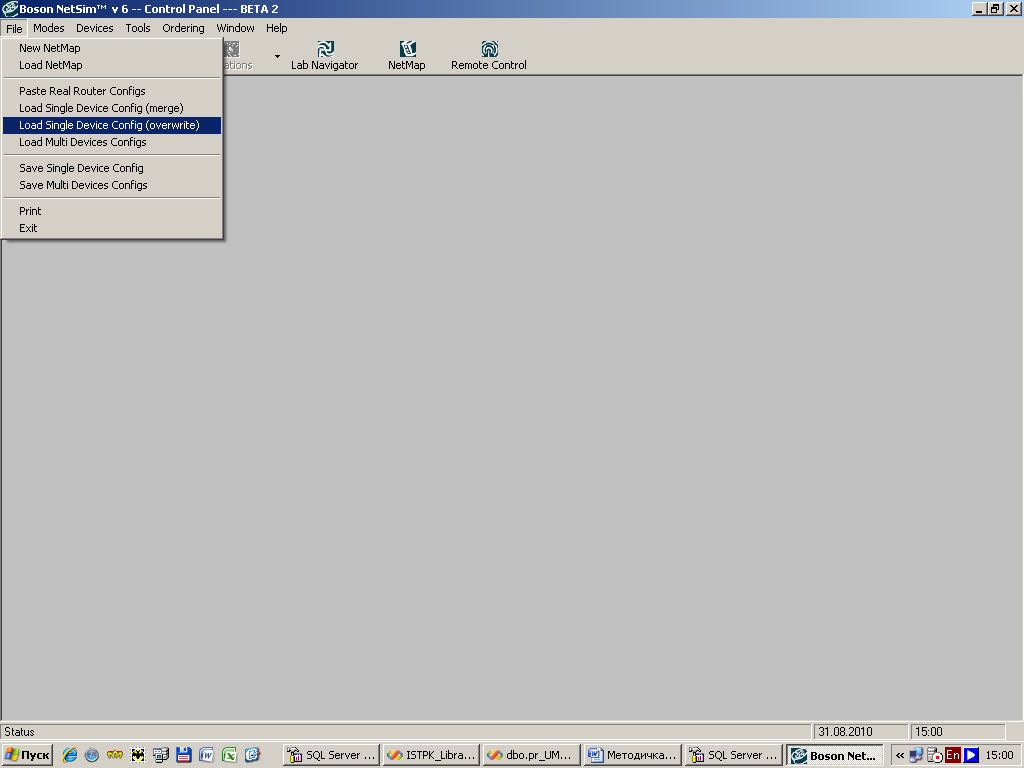Close the Boson NetSim window

point(1013,9)
